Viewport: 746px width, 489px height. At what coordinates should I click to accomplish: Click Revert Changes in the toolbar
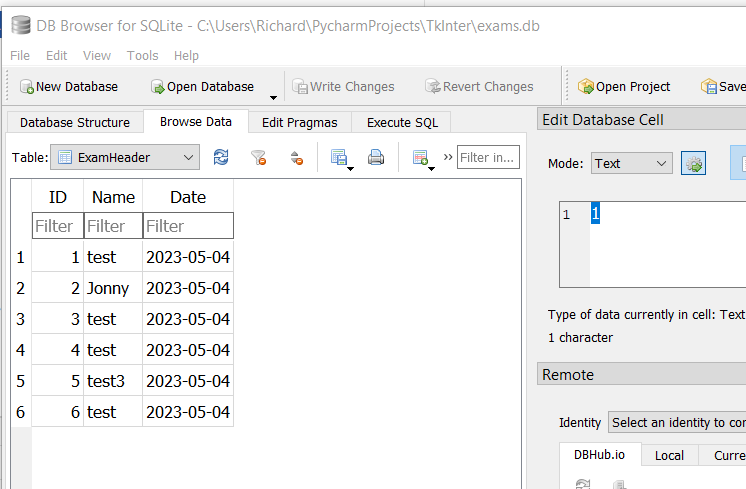[x=479, y=87]
